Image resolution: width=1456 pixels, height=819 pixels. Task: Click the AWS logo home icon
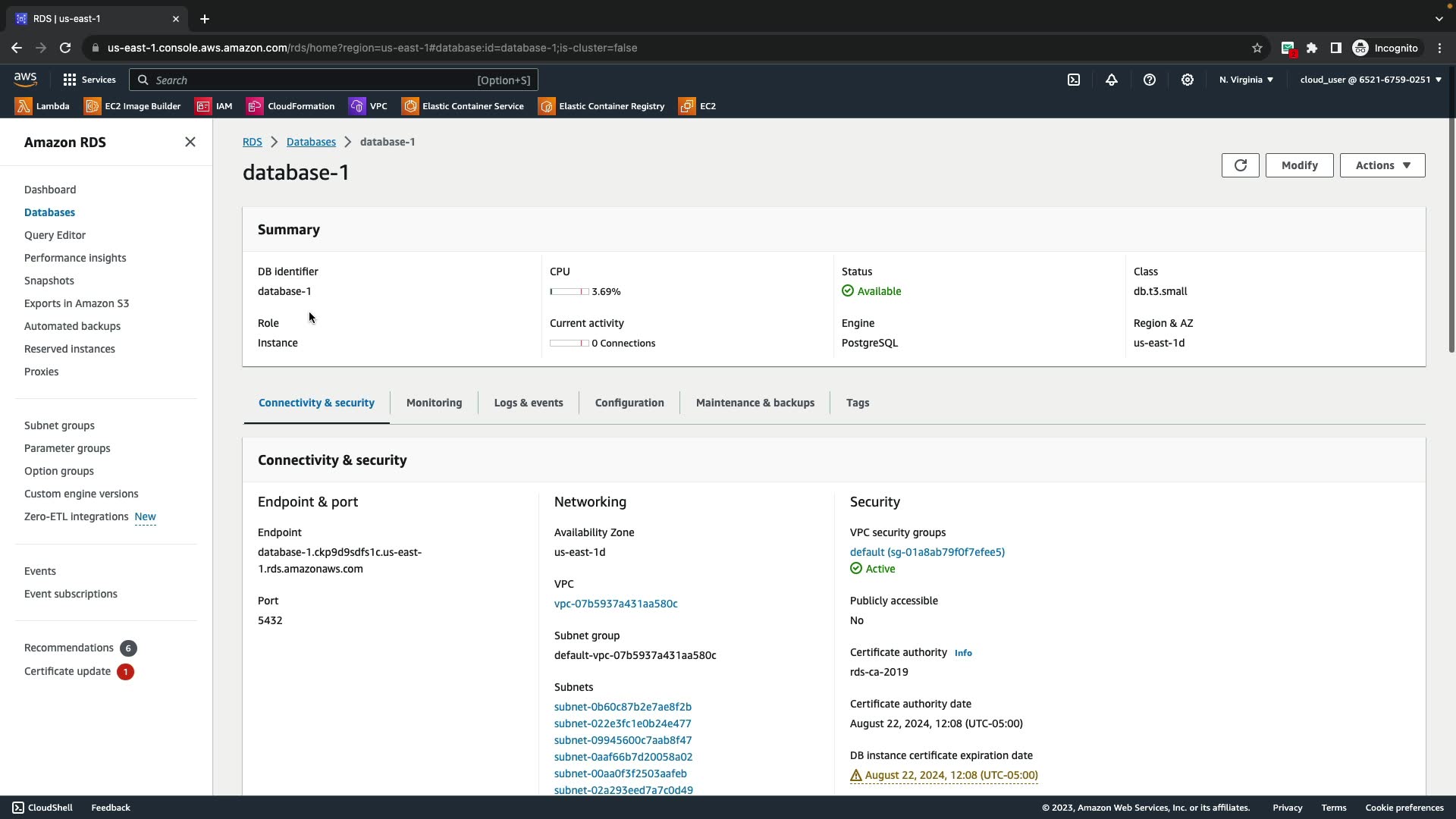click(x=25, y=79)
